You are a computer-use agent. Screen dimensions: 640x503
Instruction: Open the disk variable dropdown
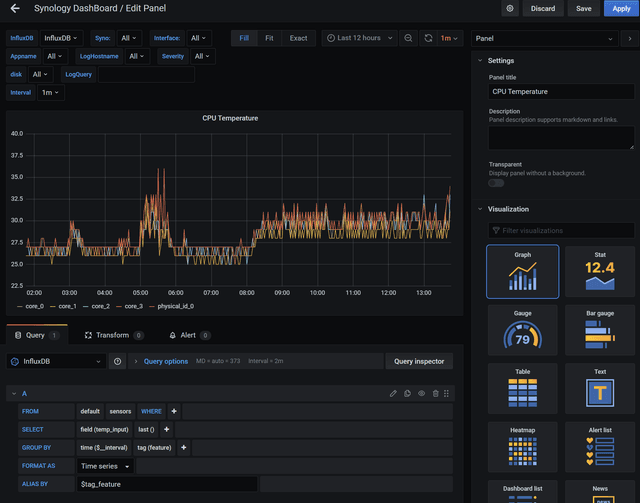40,74
